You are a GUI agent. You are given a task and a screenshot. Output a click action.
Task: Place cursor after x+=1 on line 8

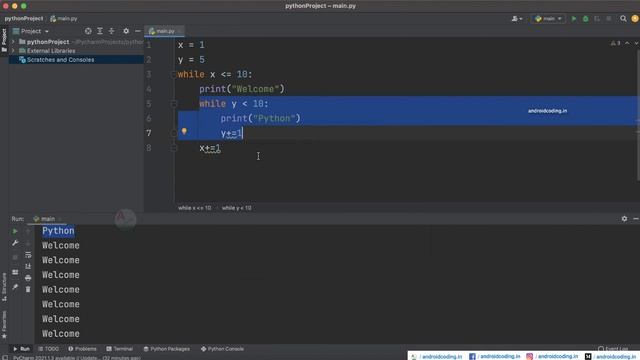[x=221, y=148]
